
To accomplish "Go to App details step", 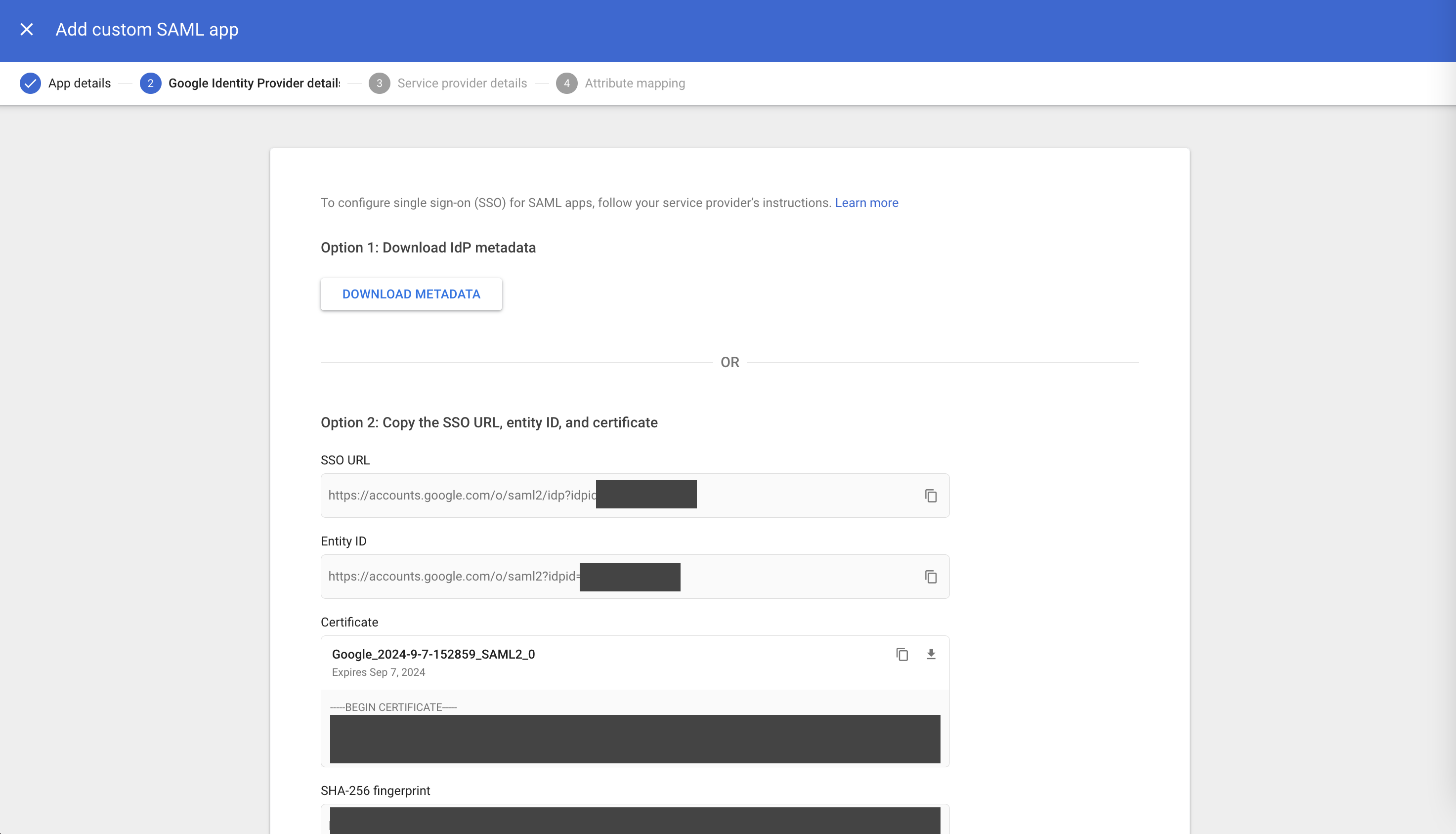I will tap(79, 83).
